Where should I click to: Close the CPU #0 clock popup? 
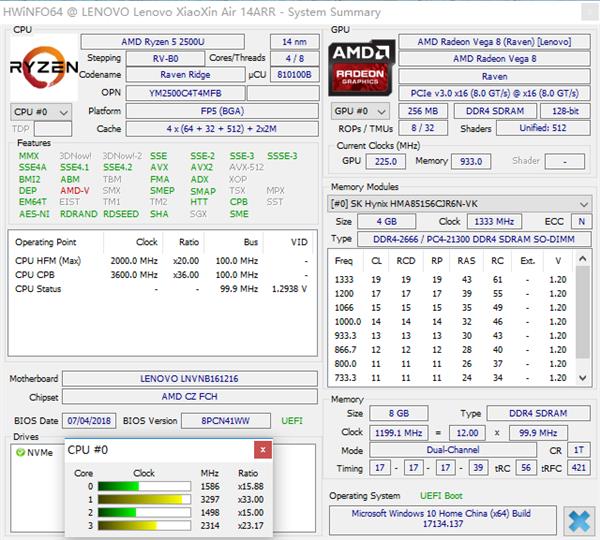pyautogui.click(x=261, y=449)
